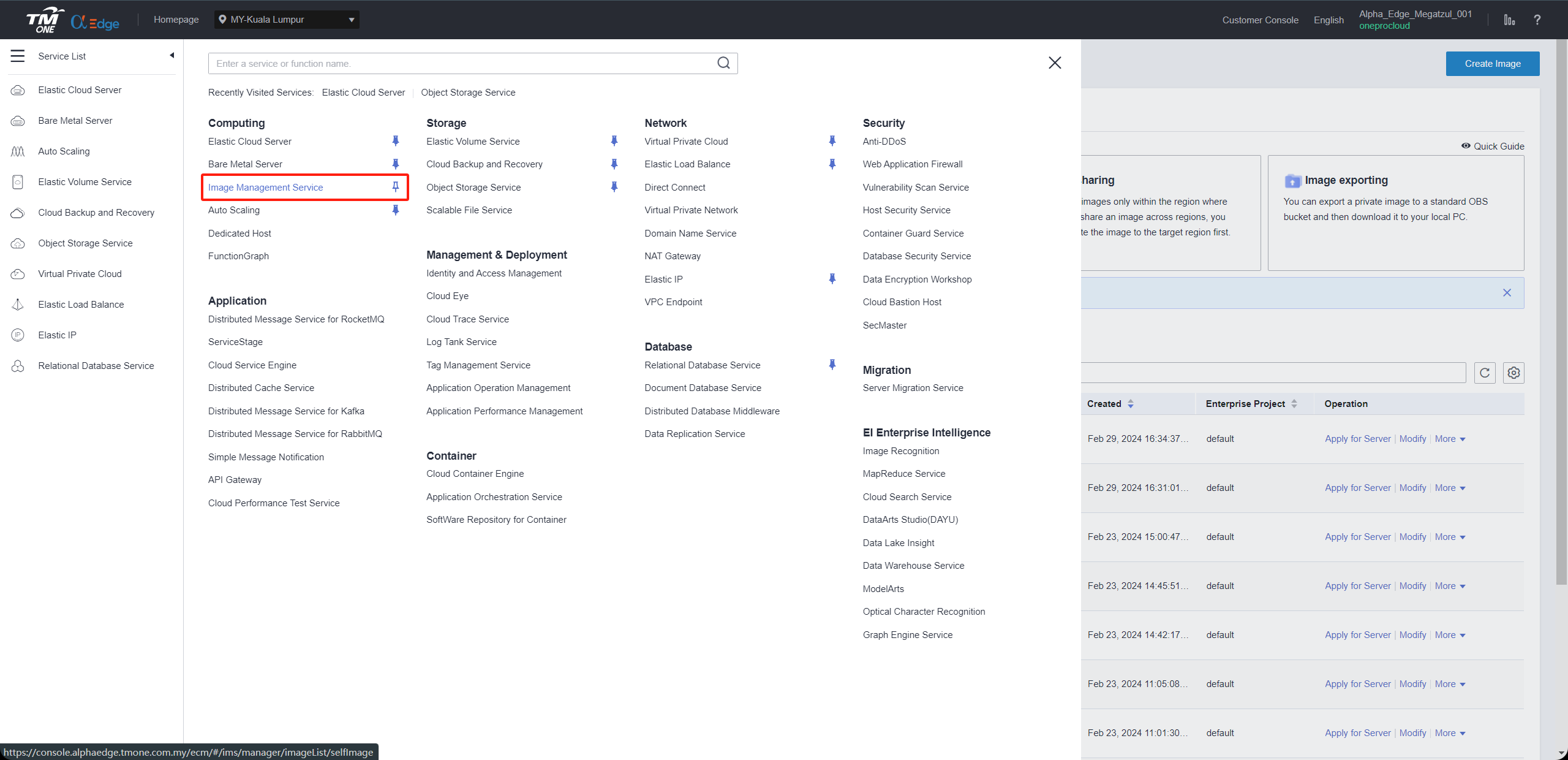Unpin Cloud Backup and Recovery in Storage

click(x=614, y=164)
